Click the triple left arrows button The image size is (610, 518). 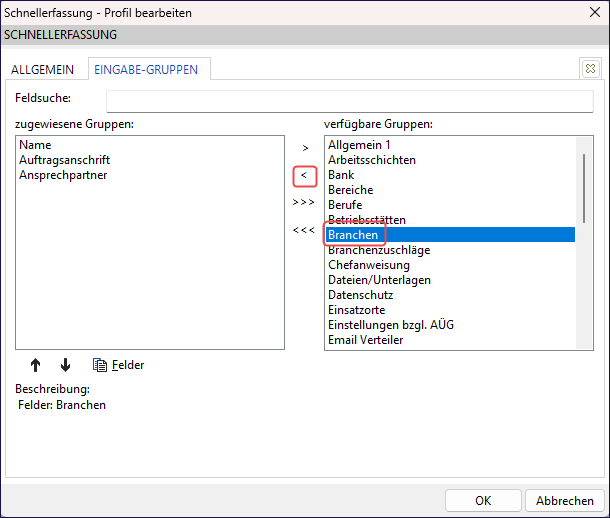click(x=304, y=231)
